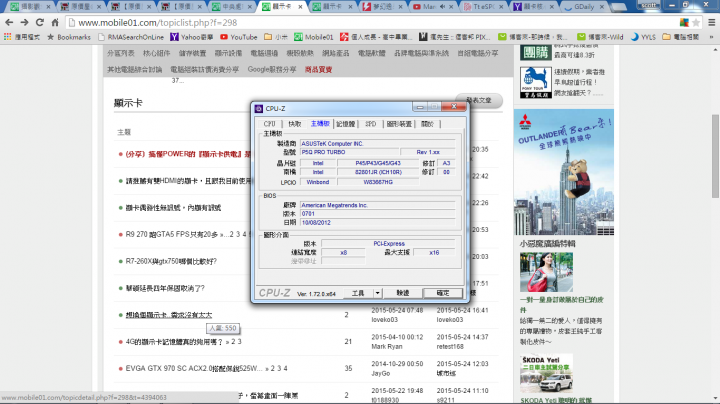The image size is (720, 404).
Task: Select the 關於 tab in CPU-Z
Action: (x=428, y=124)
